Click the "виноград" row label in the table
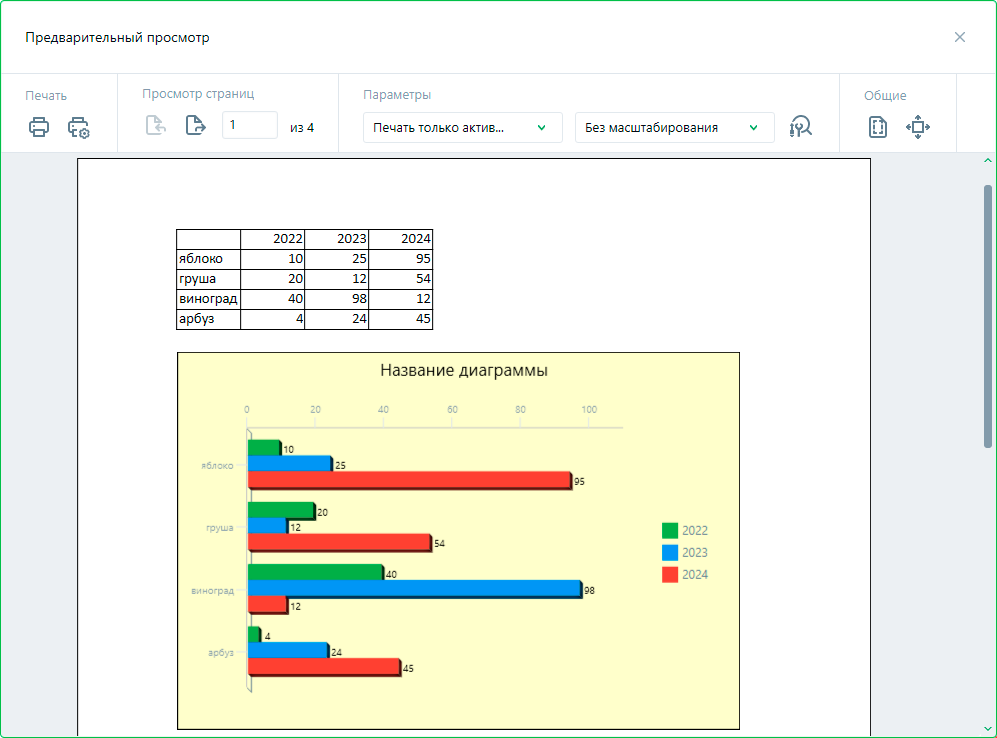 click(x=208, y=299)
